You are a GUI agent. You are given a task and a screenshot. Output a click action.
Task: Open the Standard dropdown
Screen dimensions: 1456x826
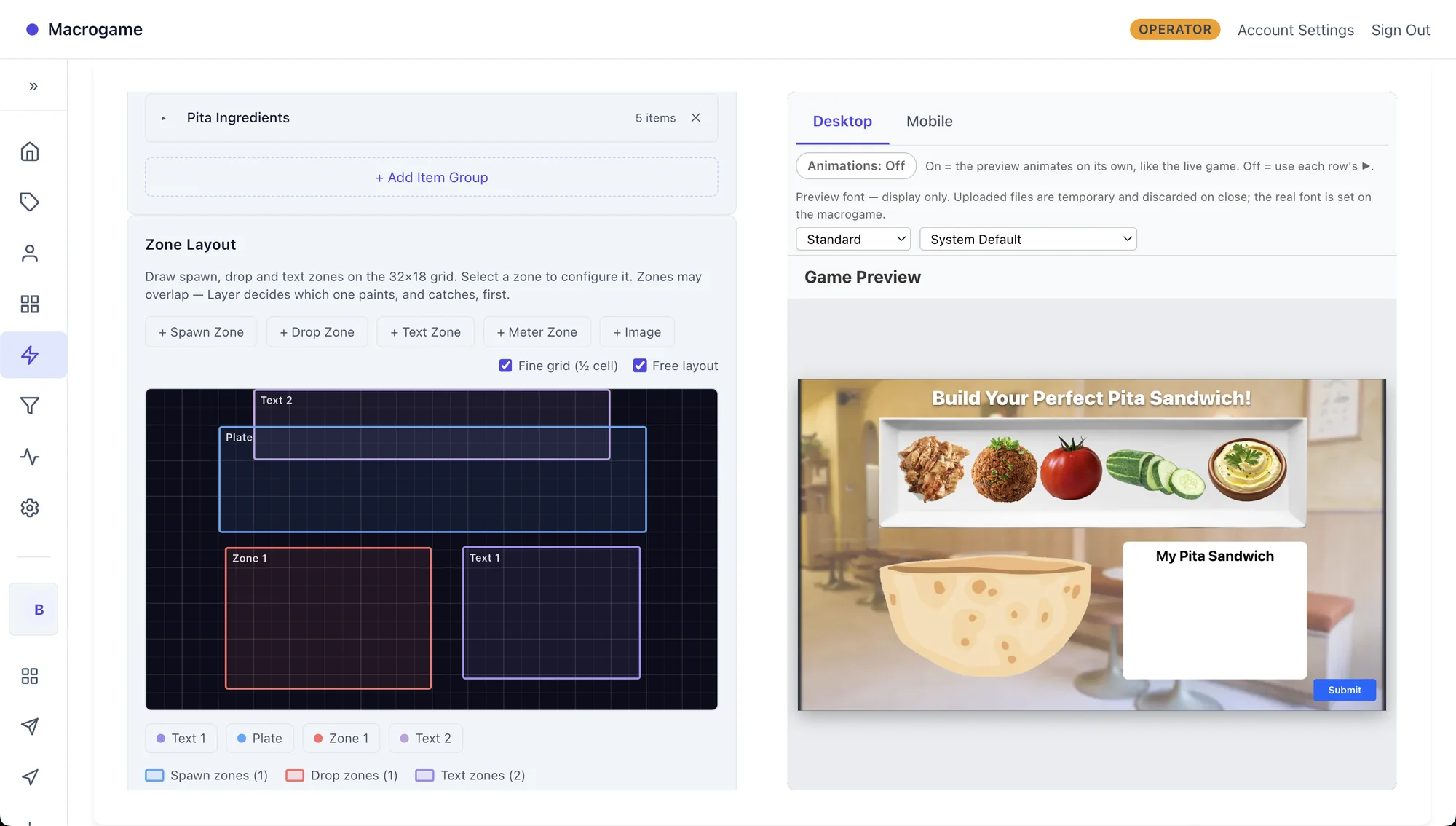click(853, 239)
